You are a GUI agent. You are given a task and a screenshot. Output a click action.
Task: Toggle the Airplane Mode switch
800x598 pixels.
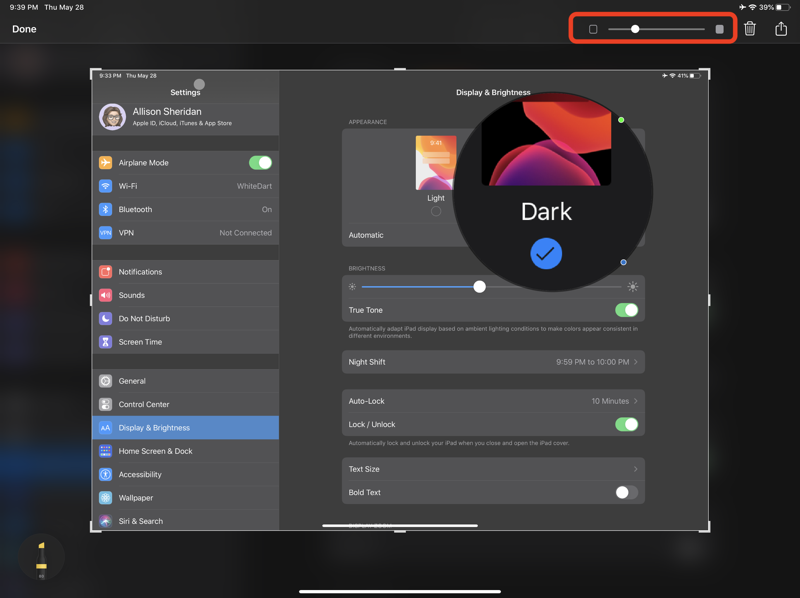tap(260, 163)
